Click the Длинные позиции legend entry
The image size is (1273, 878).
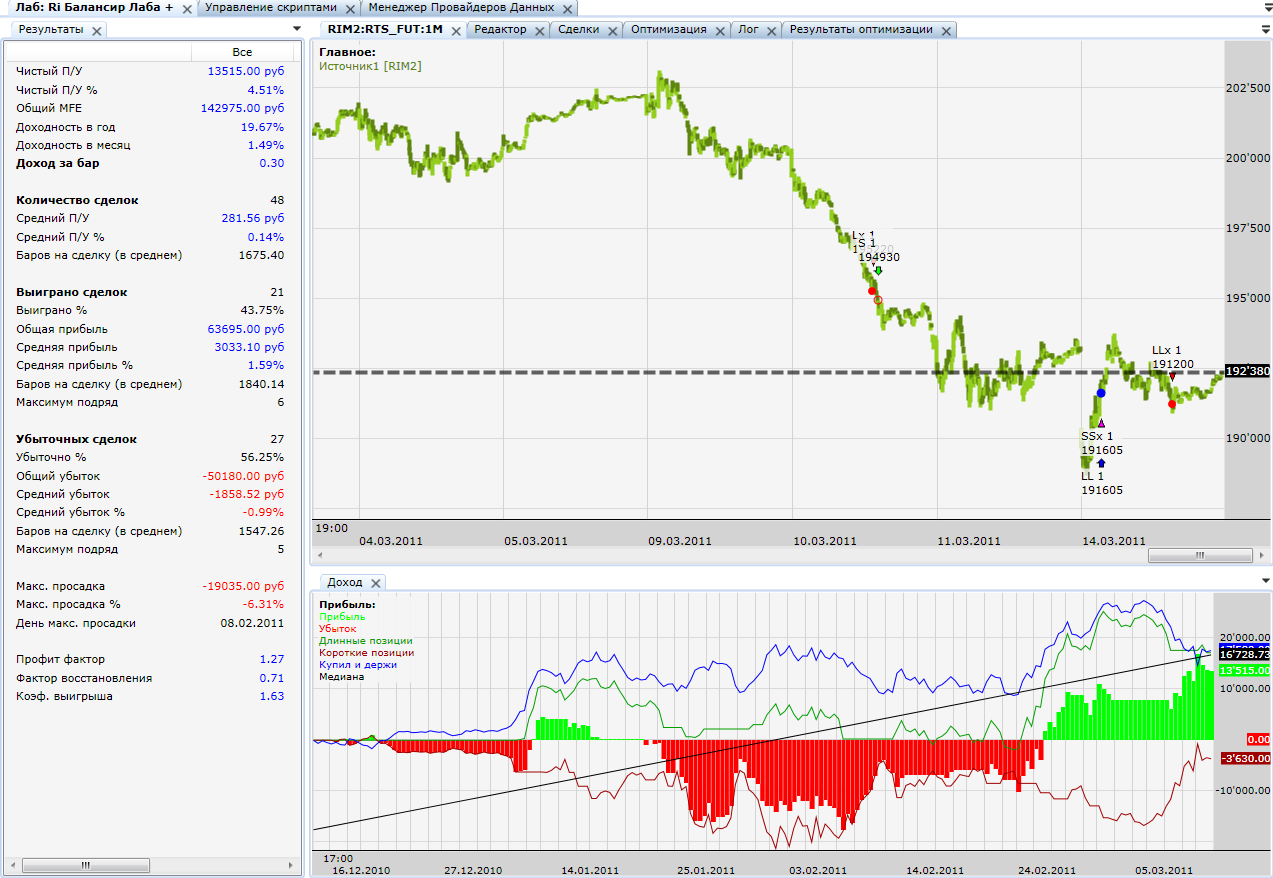(x=365, y=641)
